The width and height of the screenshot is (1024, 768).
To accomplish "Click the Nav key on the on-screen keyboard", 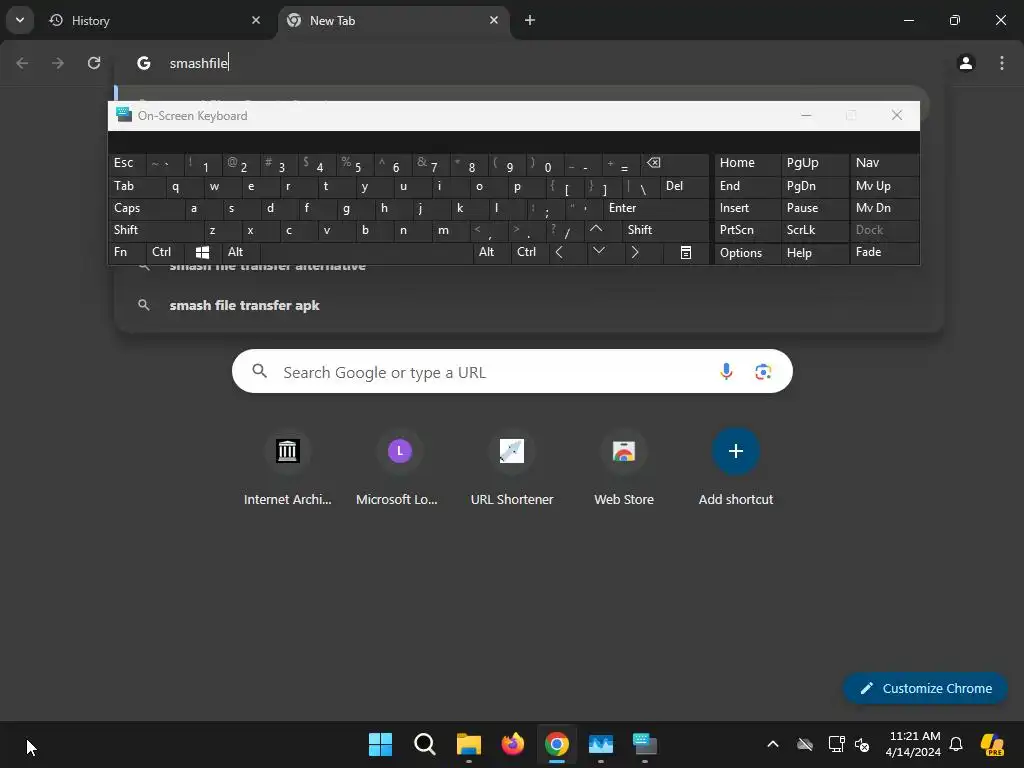I will tap(884, 163).
